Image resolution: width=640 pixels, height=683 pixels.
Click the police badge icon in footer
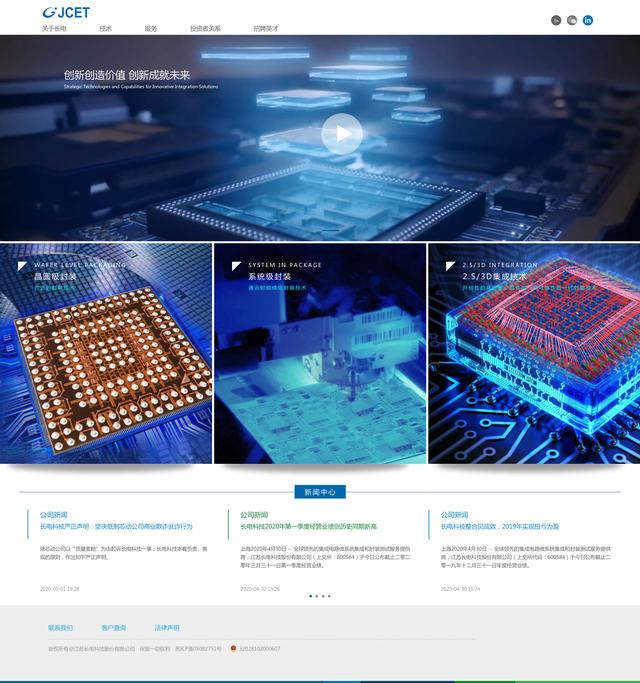click(x=233, y=648)
